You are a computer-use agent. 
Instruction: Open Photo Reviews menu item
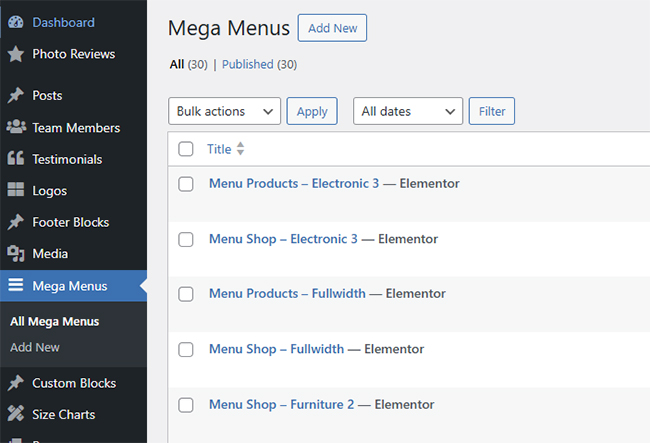point(74,54)
